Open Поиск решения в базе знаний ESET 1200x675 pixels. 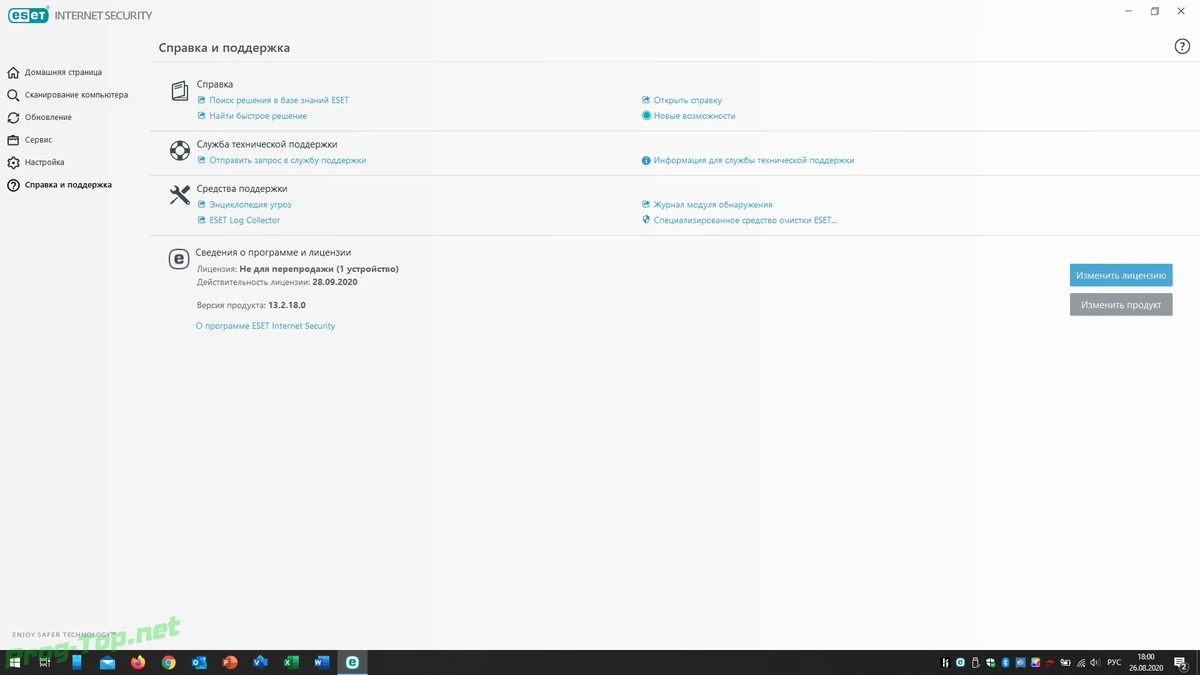[279, 100]
